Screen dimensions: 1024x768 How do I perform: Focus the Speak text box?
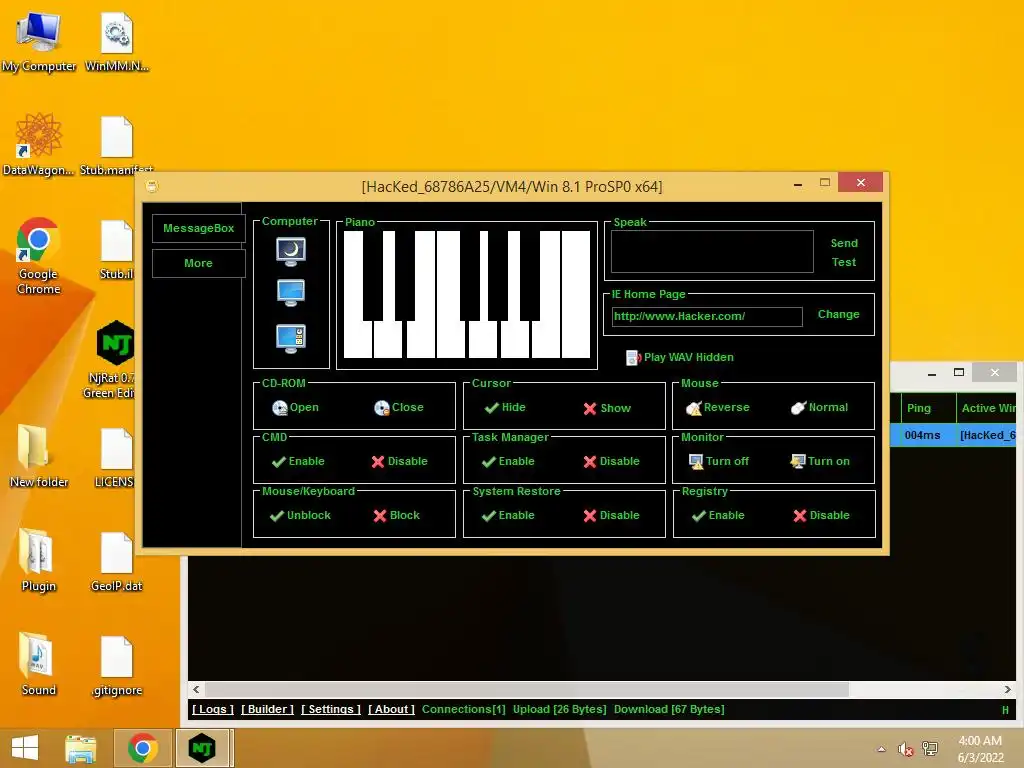(x=712, y=251)
